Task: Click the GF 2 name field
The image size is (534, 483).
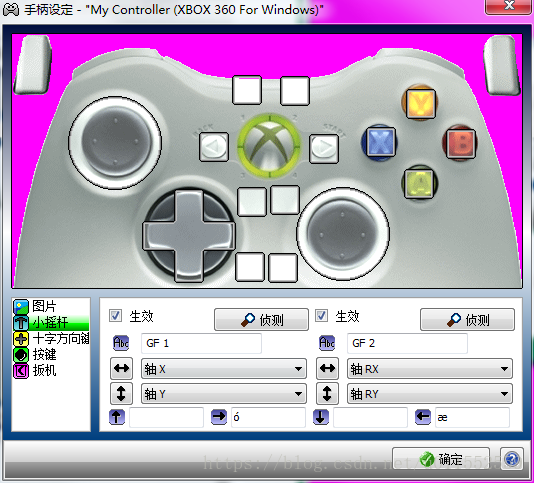Action: click(407, 343)
